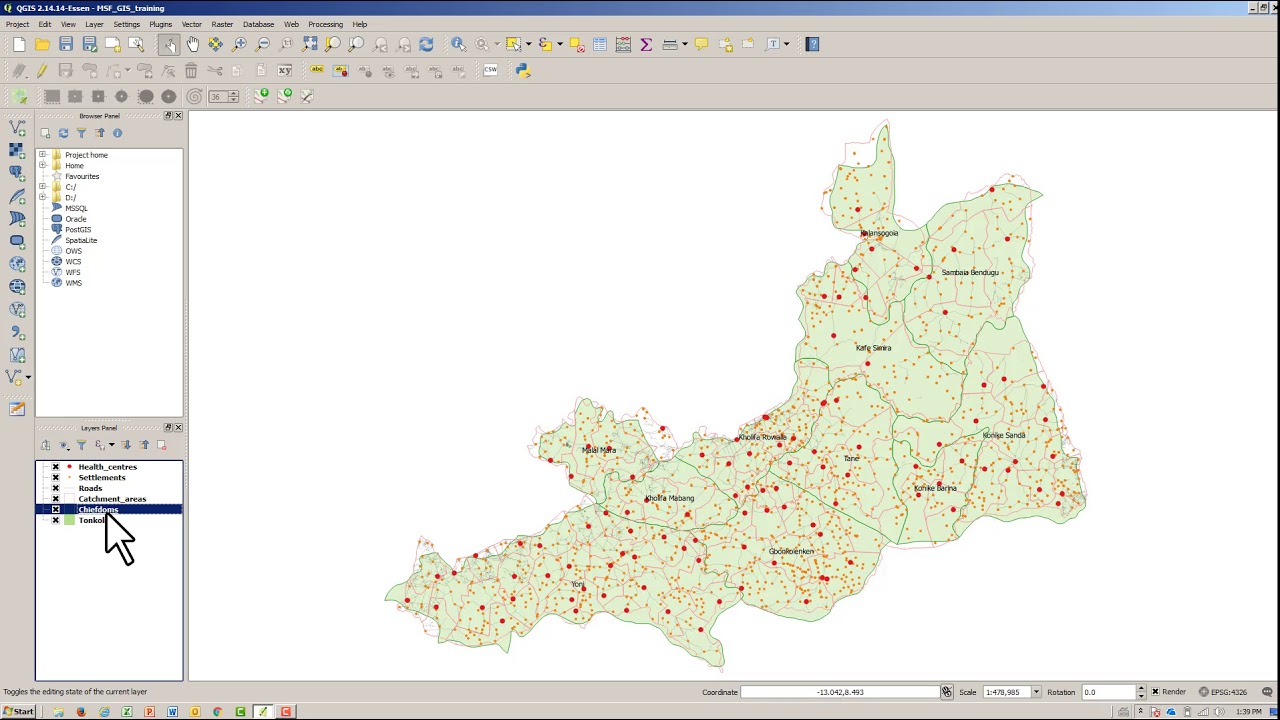
Task: Expand the text annotation tool dropdown
Action: click(x=786, y=44)
